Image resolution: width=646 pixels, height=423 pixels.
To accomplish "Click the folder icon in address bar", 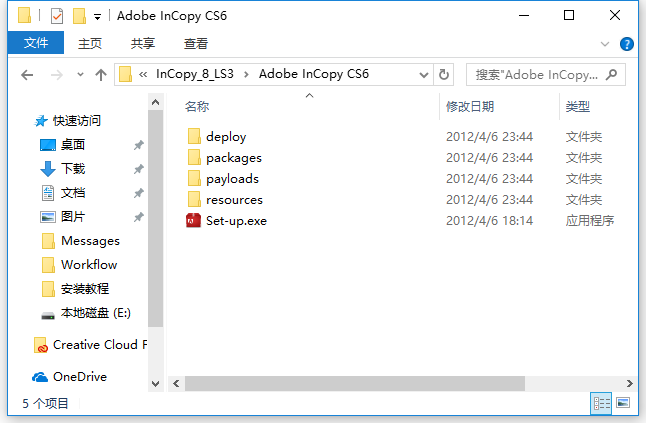I will [125, 75].
